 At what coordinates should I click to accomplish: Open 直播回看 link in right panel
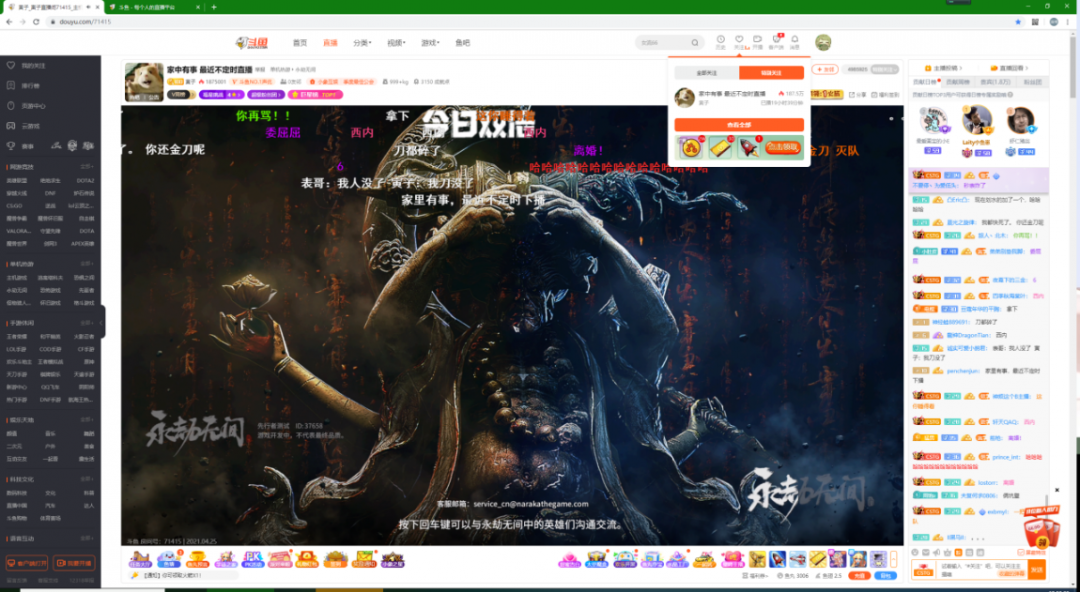[x=1007, y=68]
